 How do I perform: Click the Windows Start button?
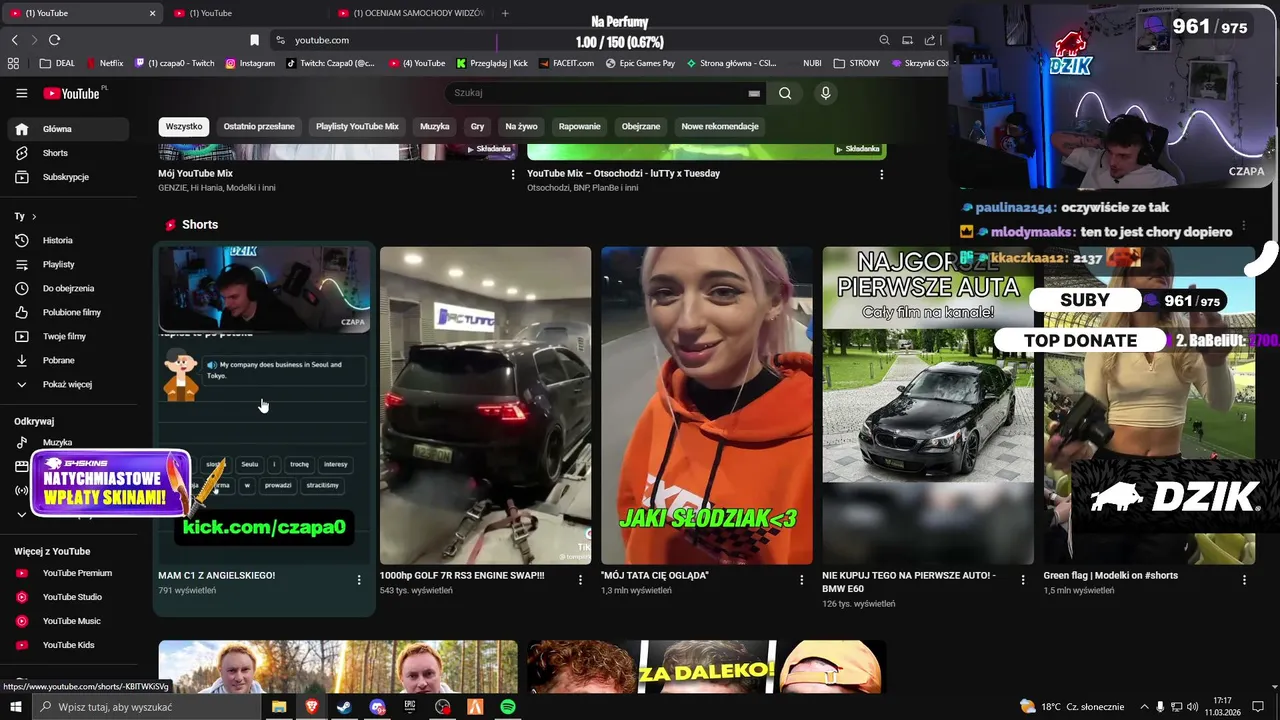coord(15,707)
